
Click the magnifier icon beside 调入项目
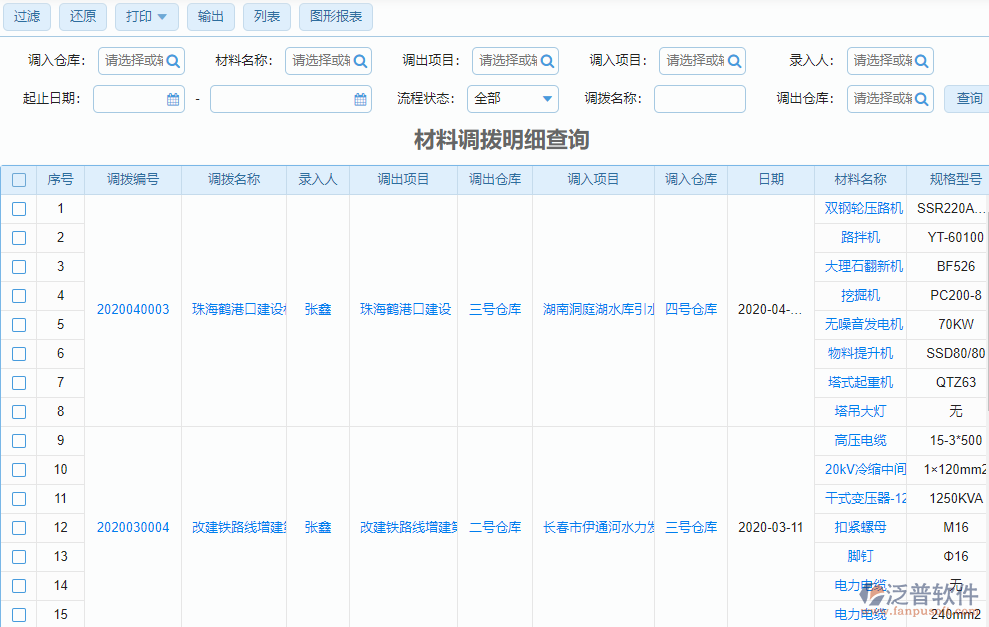click(734, 60)
